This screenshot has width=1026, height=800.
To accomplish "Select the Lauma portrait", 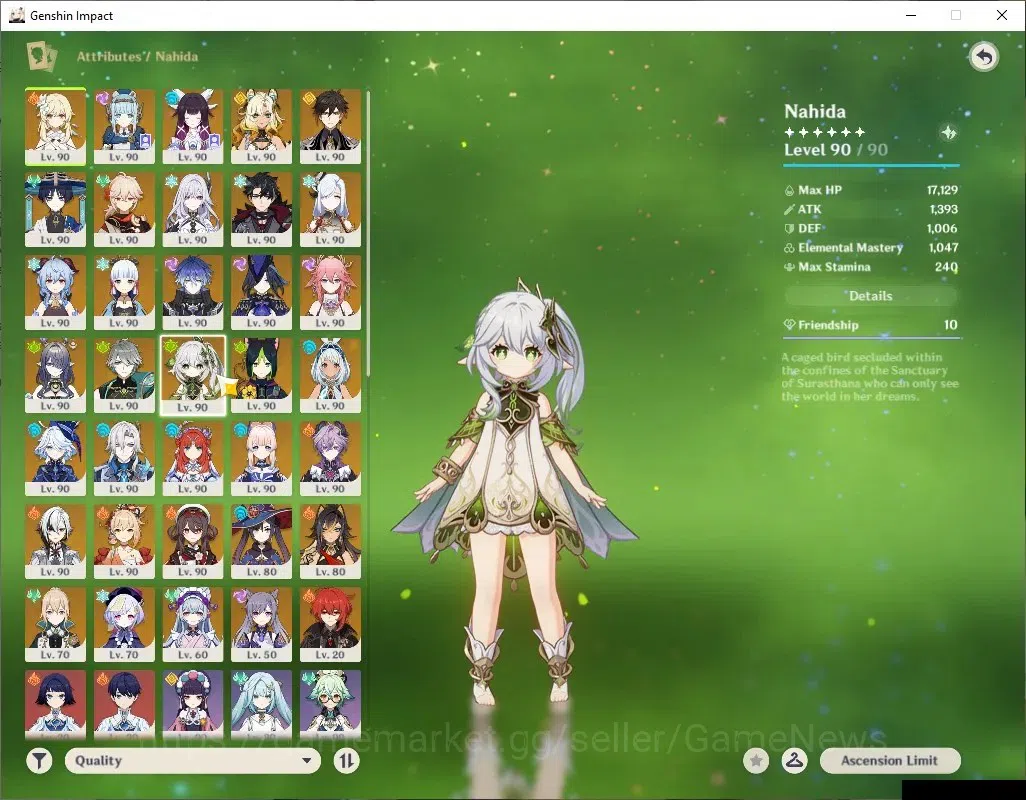I will tap(56, 375).
